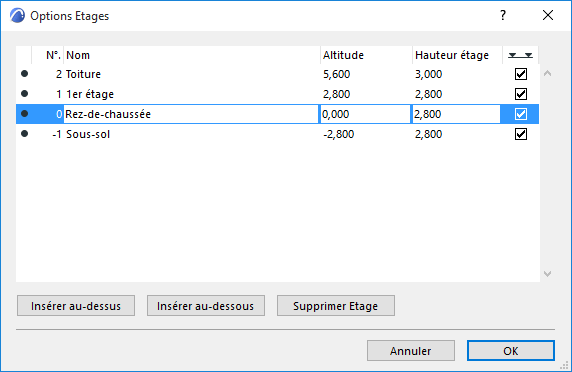Click the bullet marker of the Sous-sol row
Screen dimensions: 572x372
[x=24, y=134]
